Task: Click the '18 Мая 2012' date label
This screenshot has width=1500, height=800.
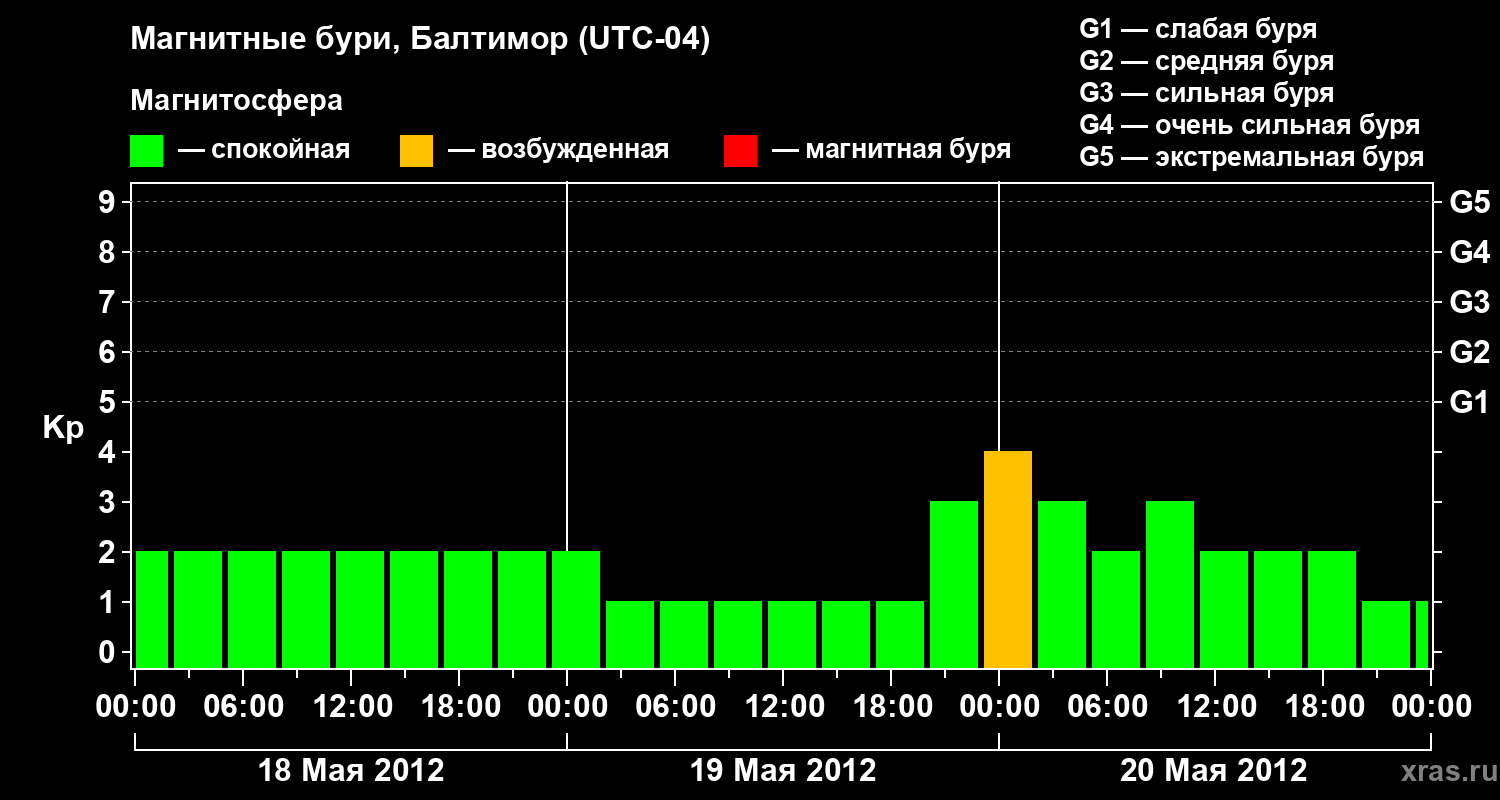Action: [351, 771]
